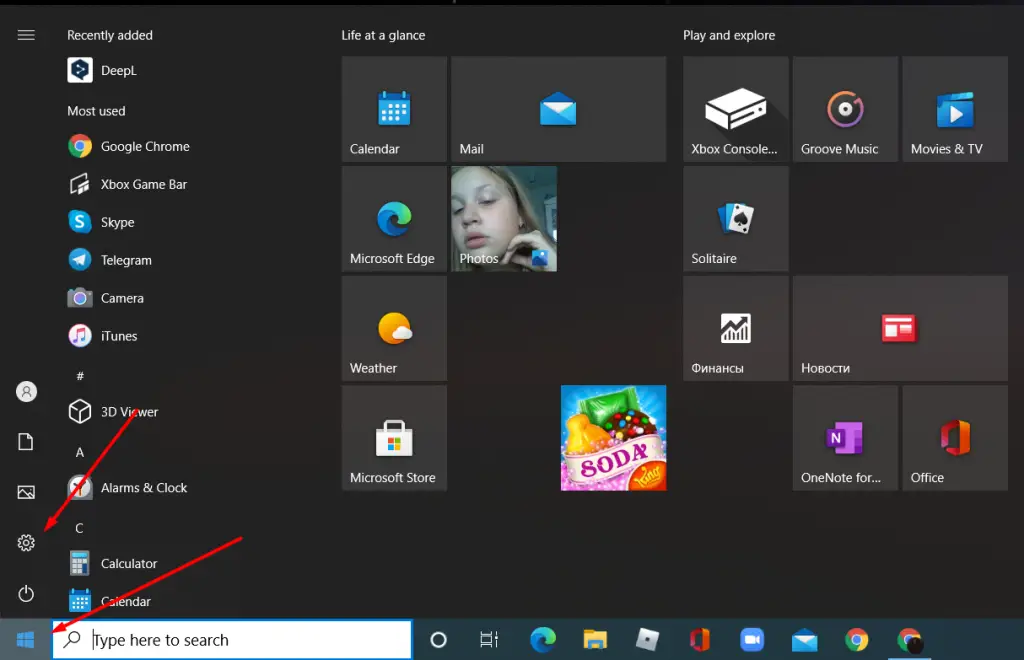Image resolution: width=1024 pixels, height=660 pixels.
Task: Open Calendar entry in the app list
Action: pos(109,601)
